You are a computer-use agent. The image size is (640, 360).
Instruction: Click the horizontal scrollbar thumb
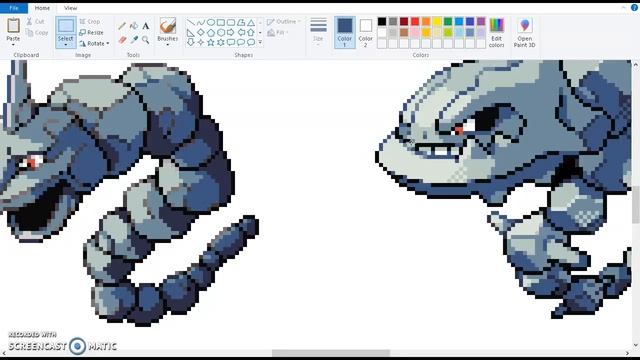pos(331,353)
